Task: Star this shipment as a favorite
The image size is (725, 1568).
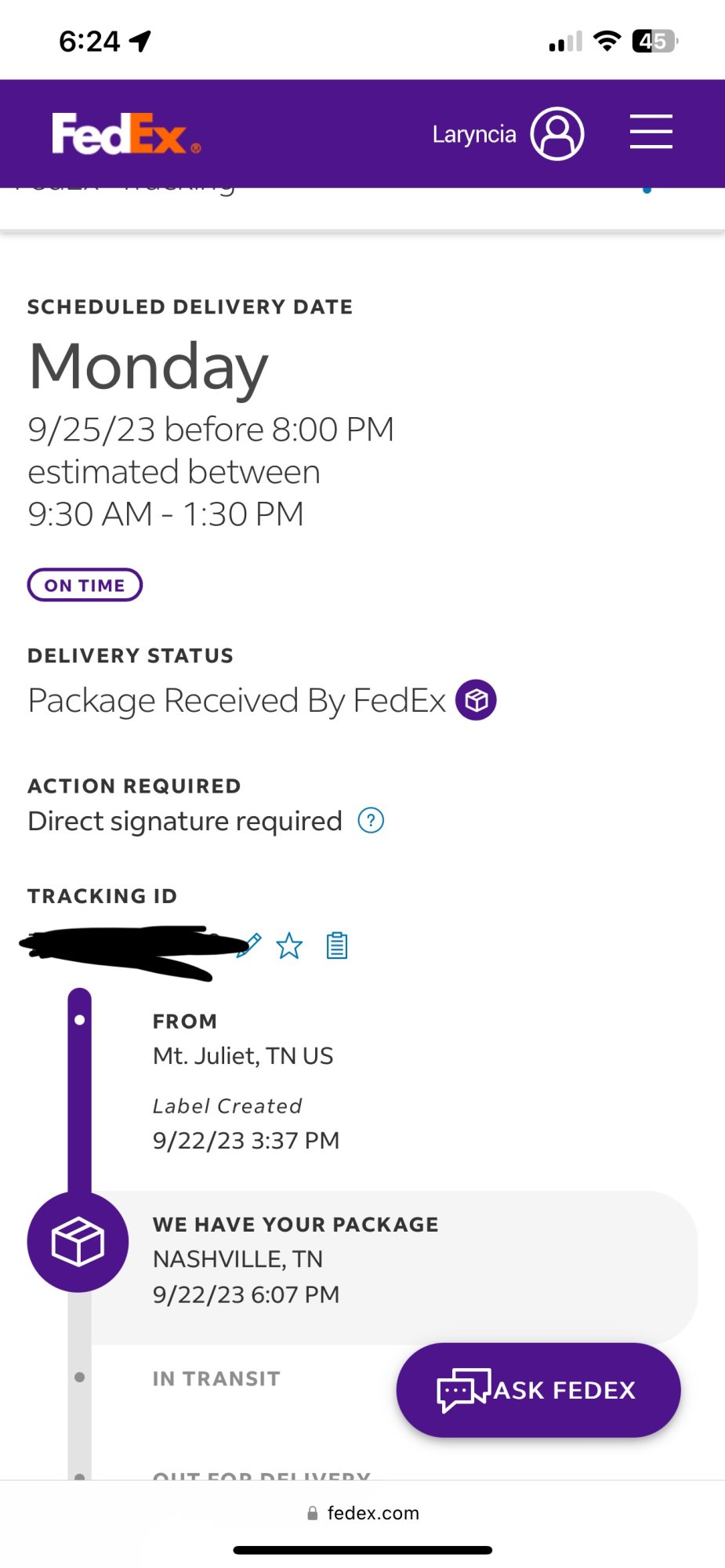Action: (x=289, y=946)
